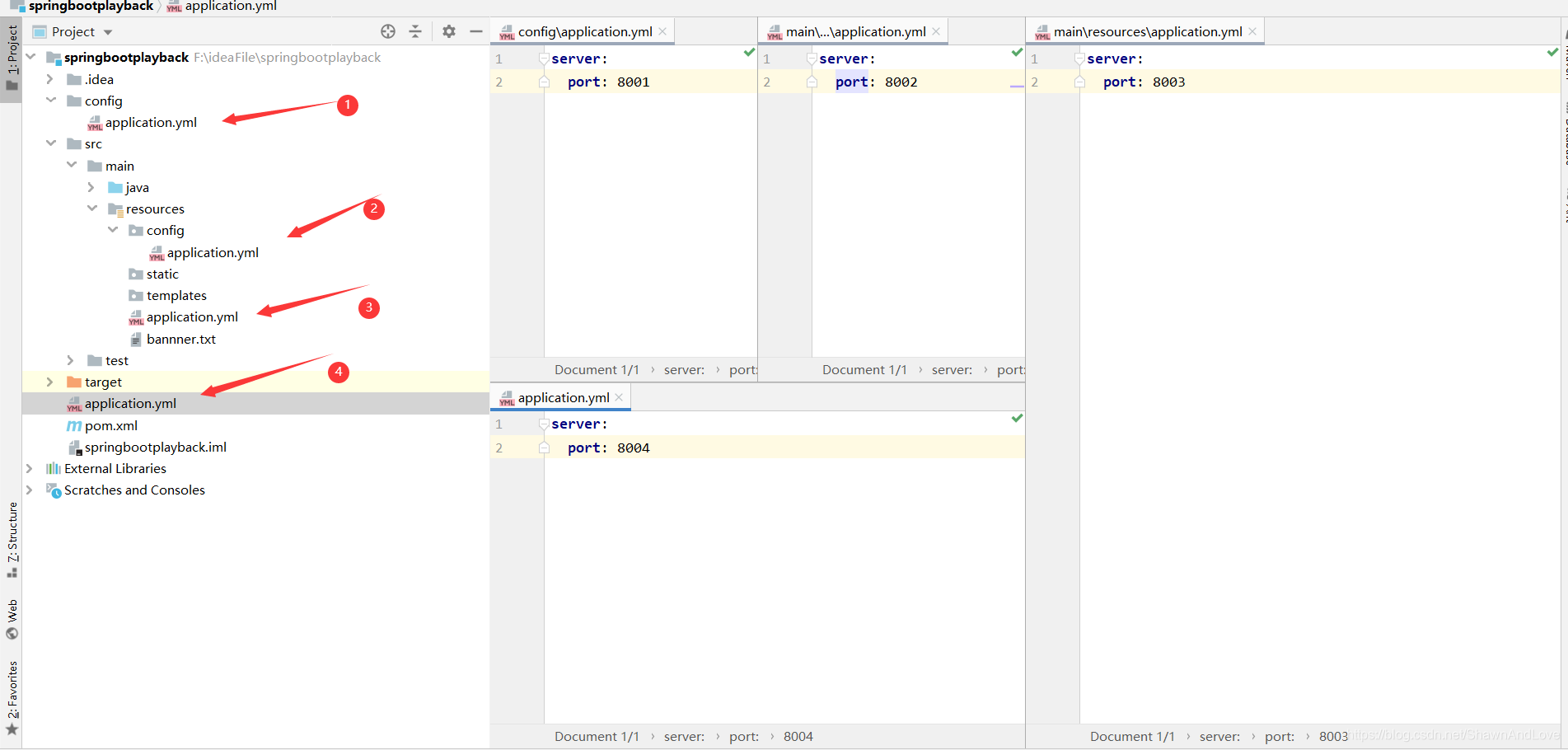Click port: 8004 line in editor
1568x750 pixels.
click(x=609, y=448)
